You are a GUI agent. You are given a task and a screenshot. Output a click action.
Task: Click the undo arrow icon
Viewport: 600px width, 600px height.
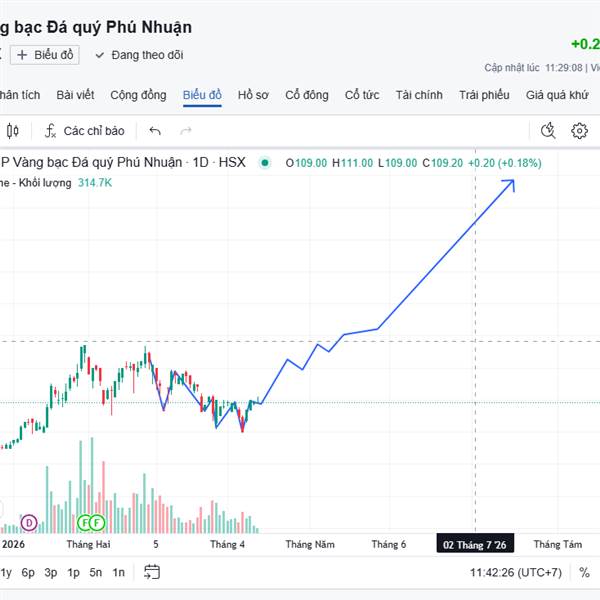click(154, 130)
